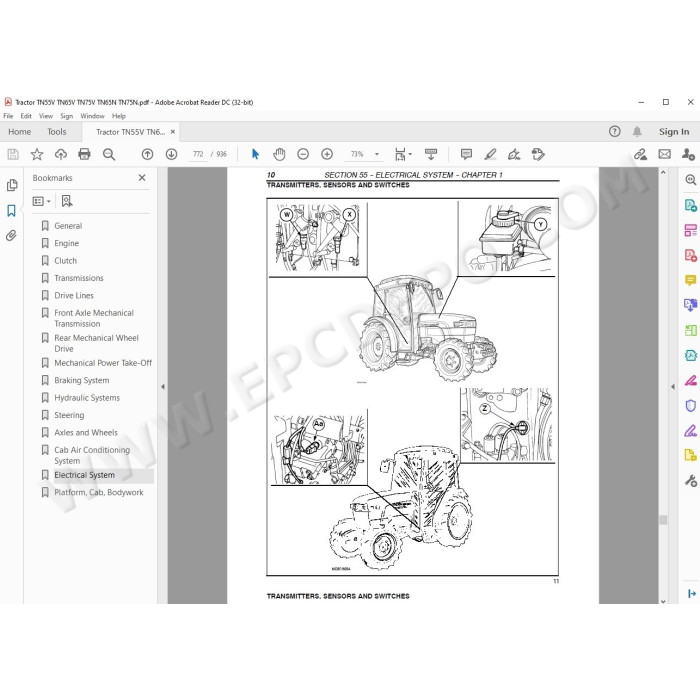Image resolution: width=700 pixels, height=700 pixels.
Task: Open the Hydraulic Systems bookmark
Action: coord(87,398)
